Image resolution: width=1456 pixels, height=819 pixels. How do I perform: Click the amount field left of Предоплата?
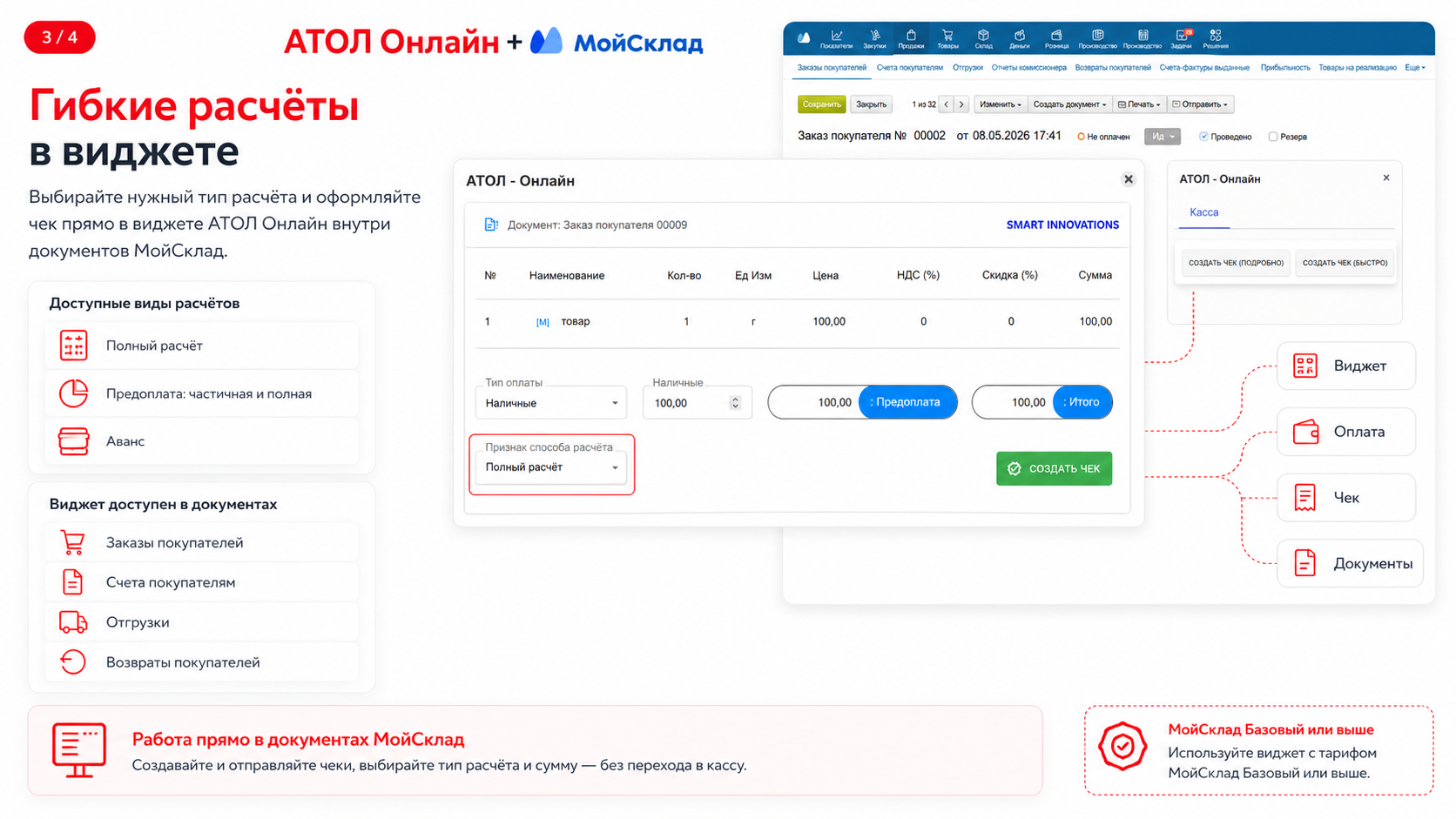(813, 402)
